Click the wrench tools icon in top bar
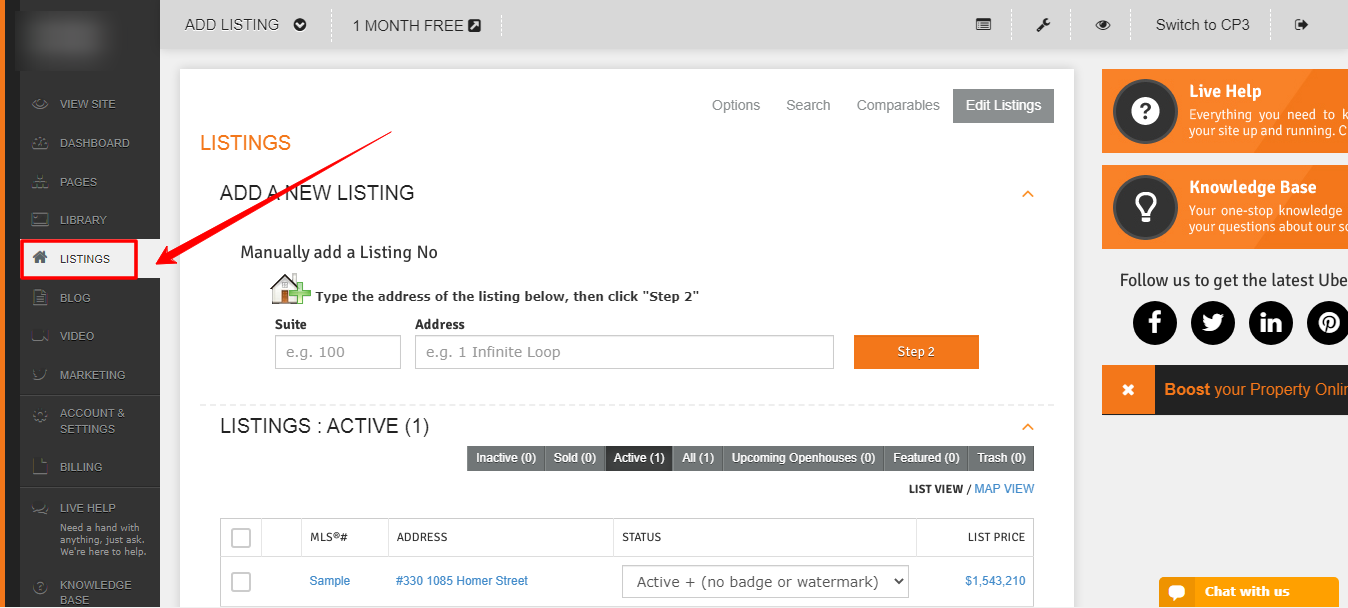 (x=1043, y=25)
